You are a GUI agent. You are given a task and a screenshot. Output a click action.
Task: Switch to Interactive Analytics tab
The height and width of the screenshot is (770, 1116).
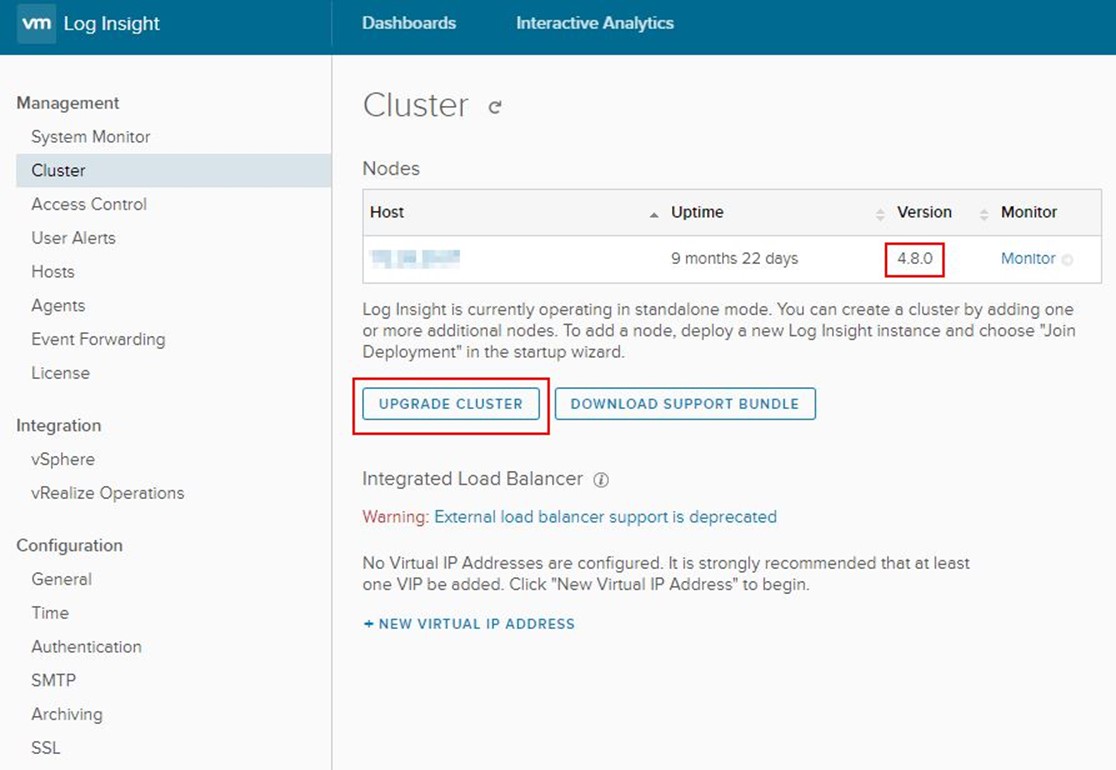(595, 23)
